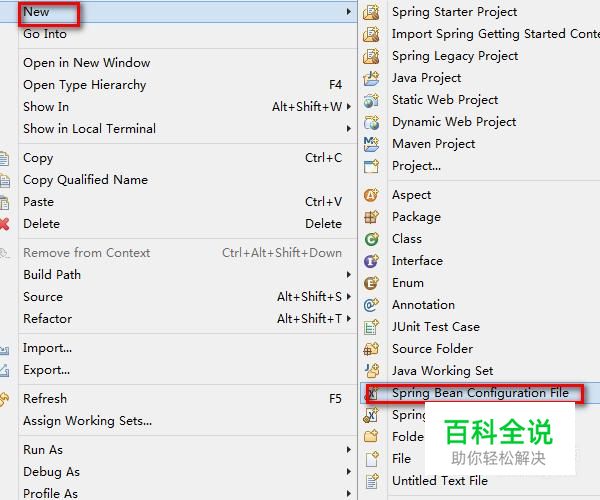This screenshot has width=600, height=500.
Task: Click the Spring Starter Project icon
Action: pyautogui.click(x=371, y=12)
